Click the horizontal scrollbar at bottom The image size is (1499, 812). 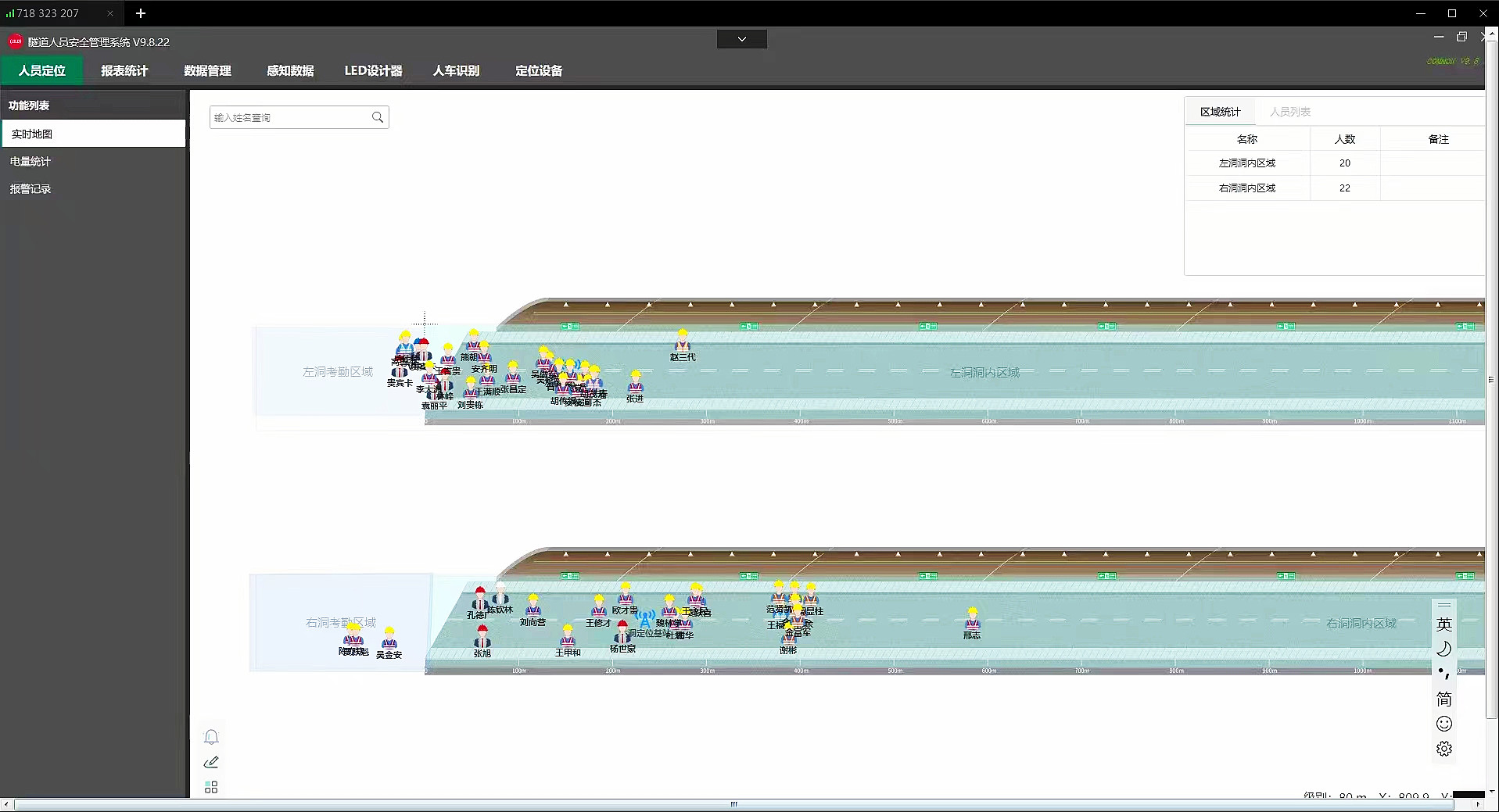point(733,804)
